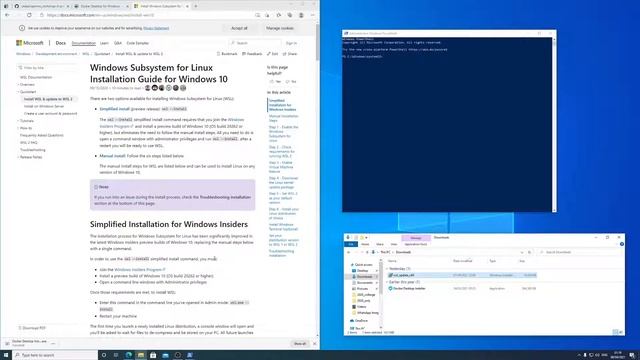Click the Share icon on docs page
640x360 pixels.
click(284, 54)
